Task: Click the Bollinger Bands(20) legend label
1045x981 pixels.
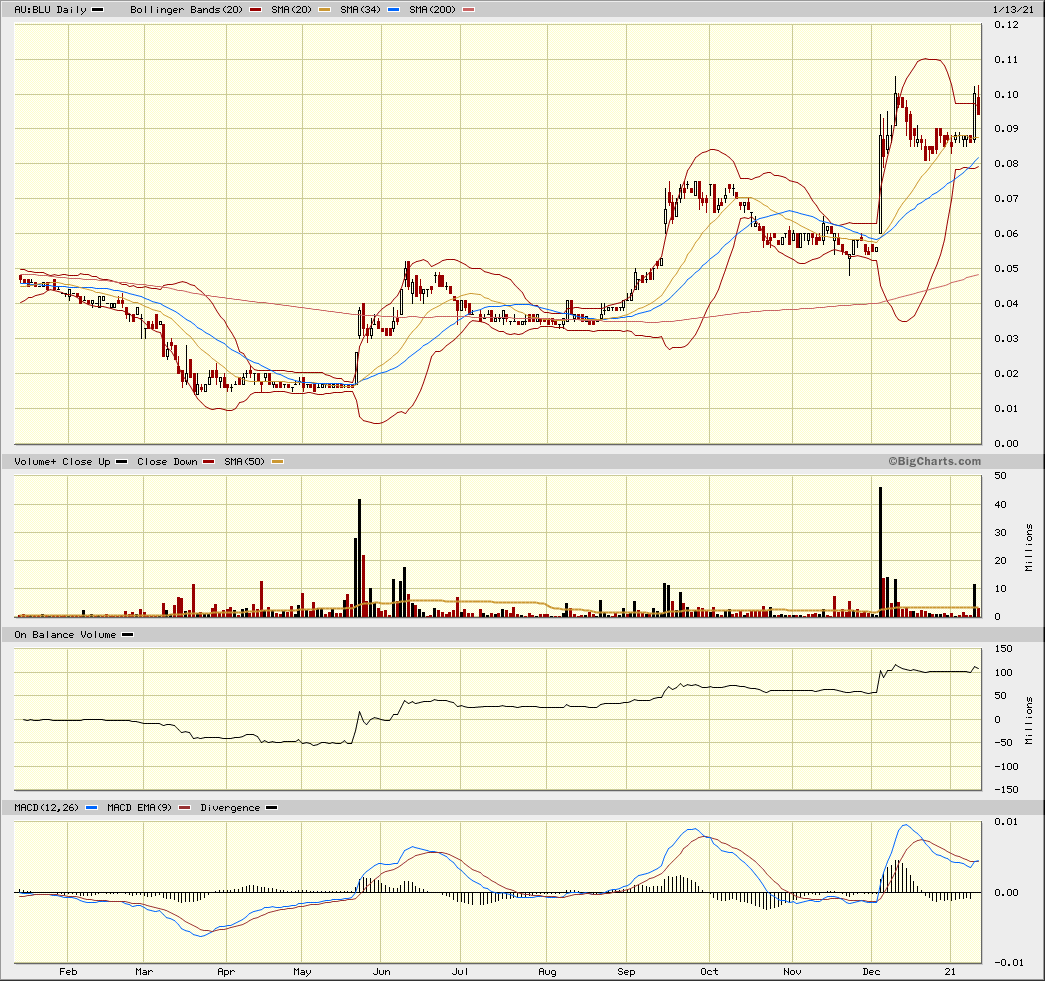Action: click(x=186, y=9)
